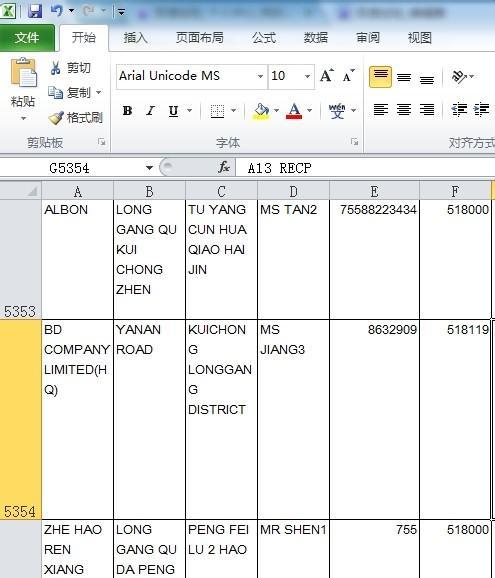The width and height of the screenshot is (495, 578).
Task: Click the Paste clipboard icon
Action: pos(24,73)
